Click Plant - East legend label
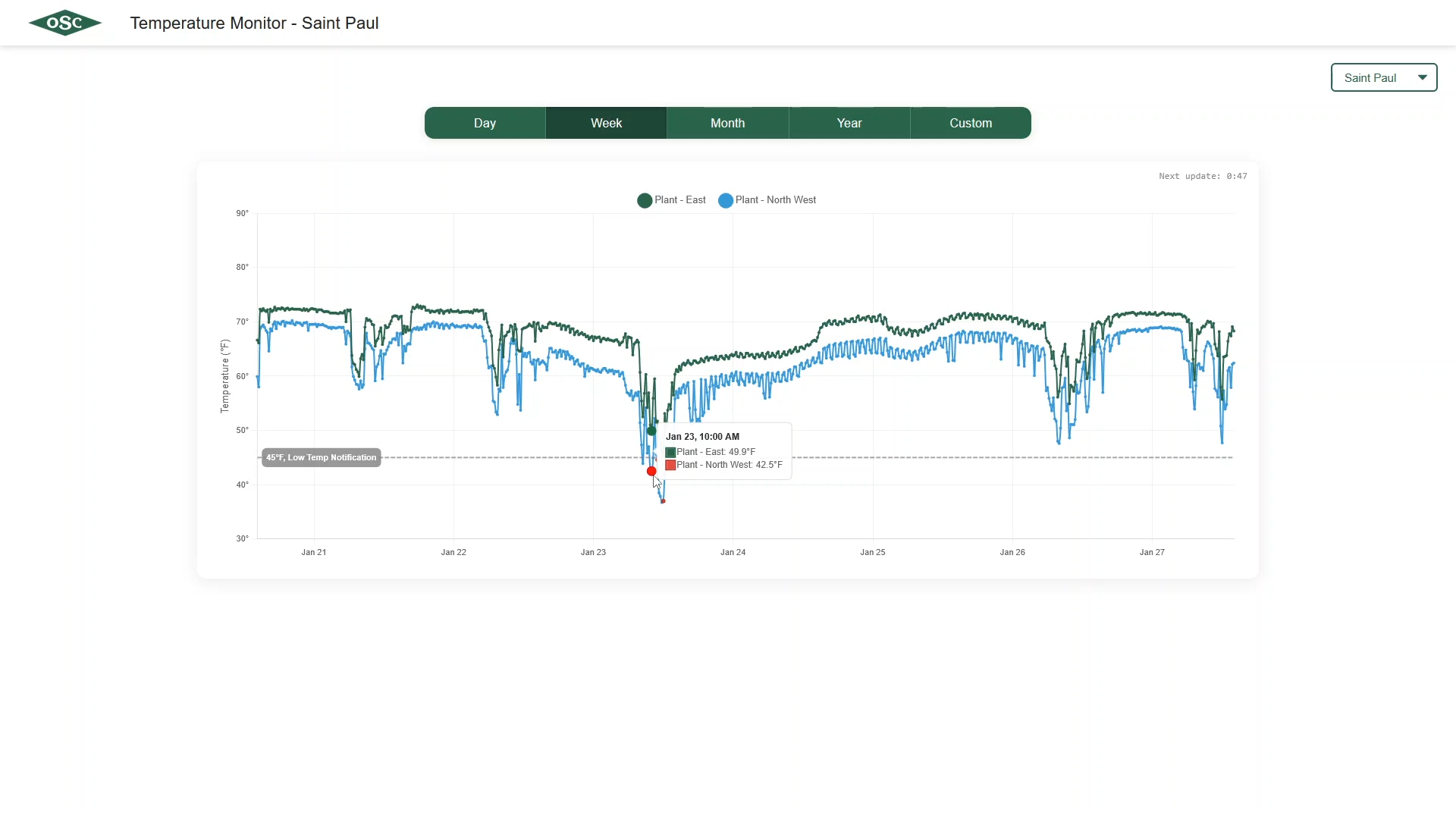The image size is (1456, 819). click(x=679, y=200)
